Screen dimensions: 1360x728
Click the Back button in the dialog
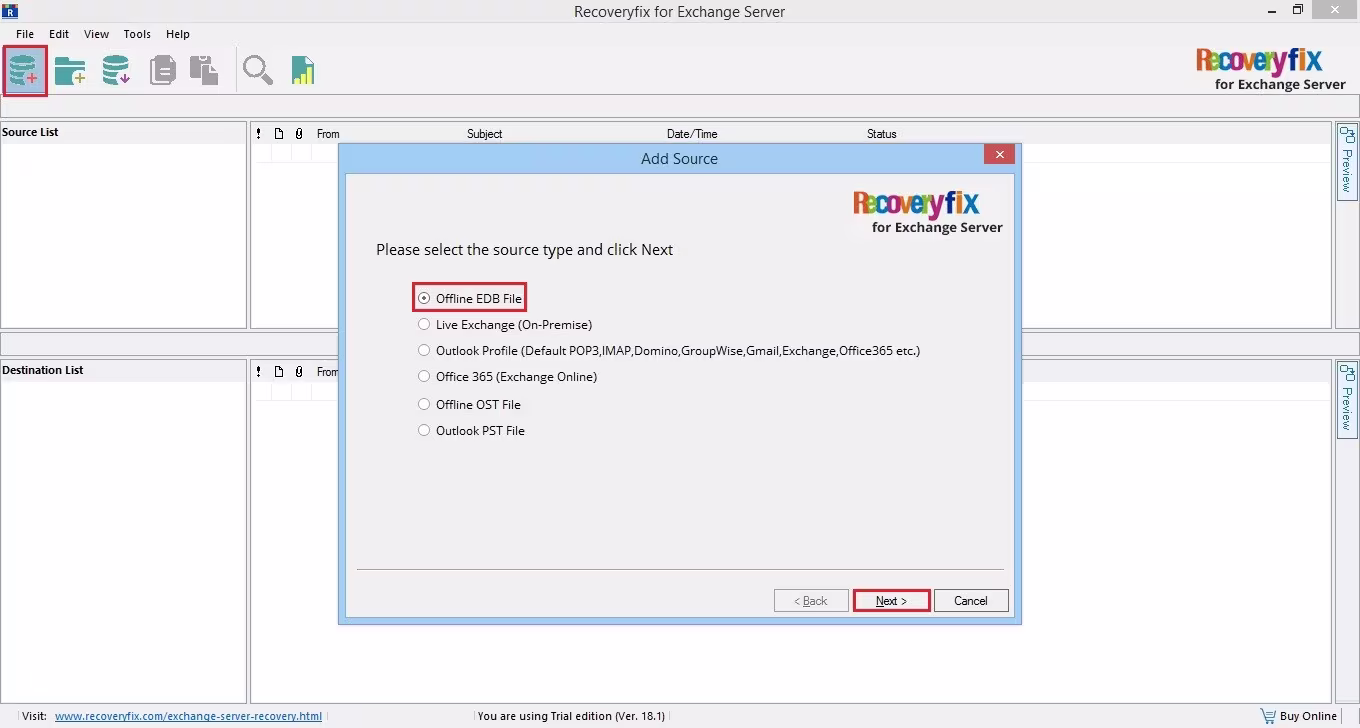811,601
